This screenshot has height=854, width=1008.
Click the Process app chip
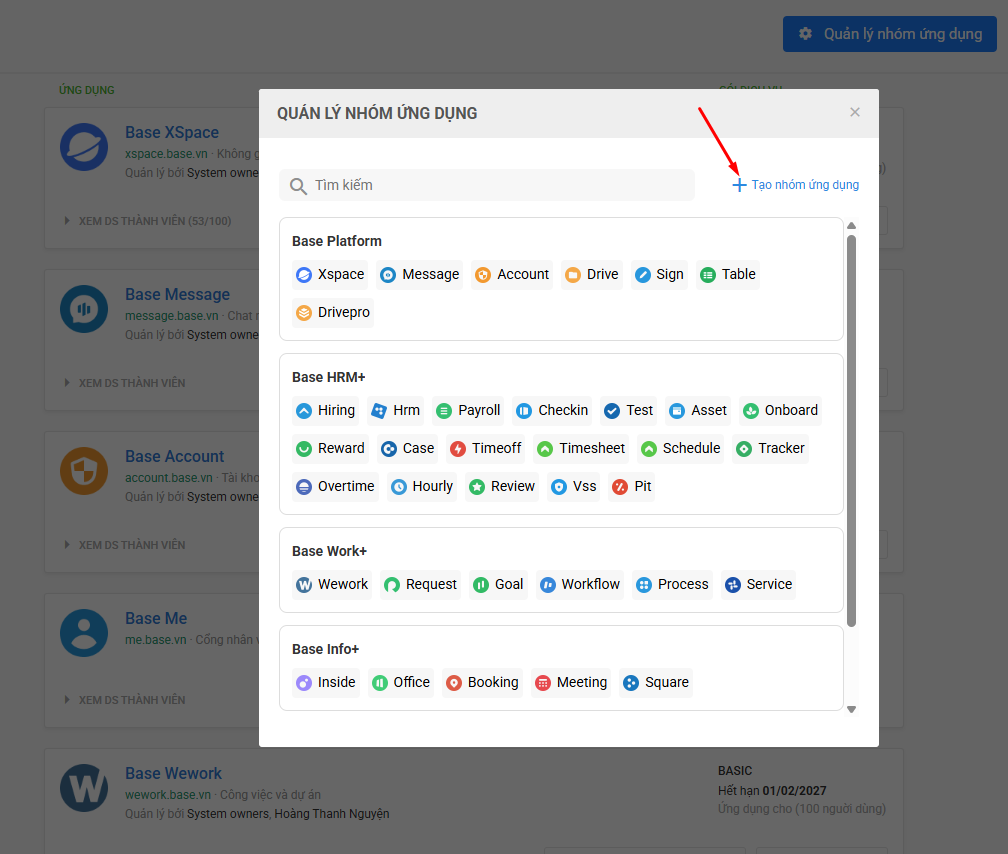672,585
